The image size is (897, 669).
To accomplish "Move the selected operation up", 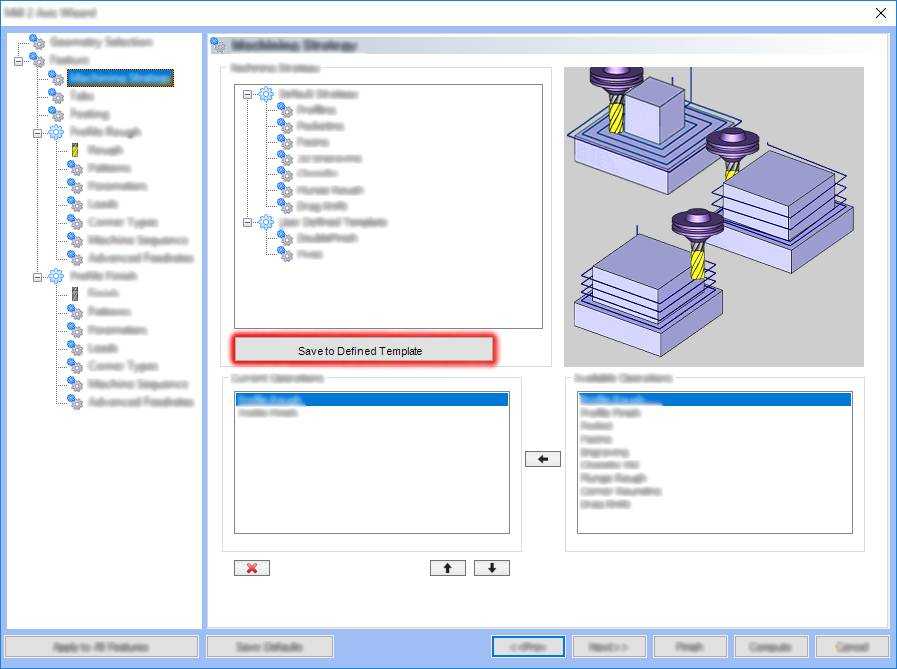I will 447,568.
